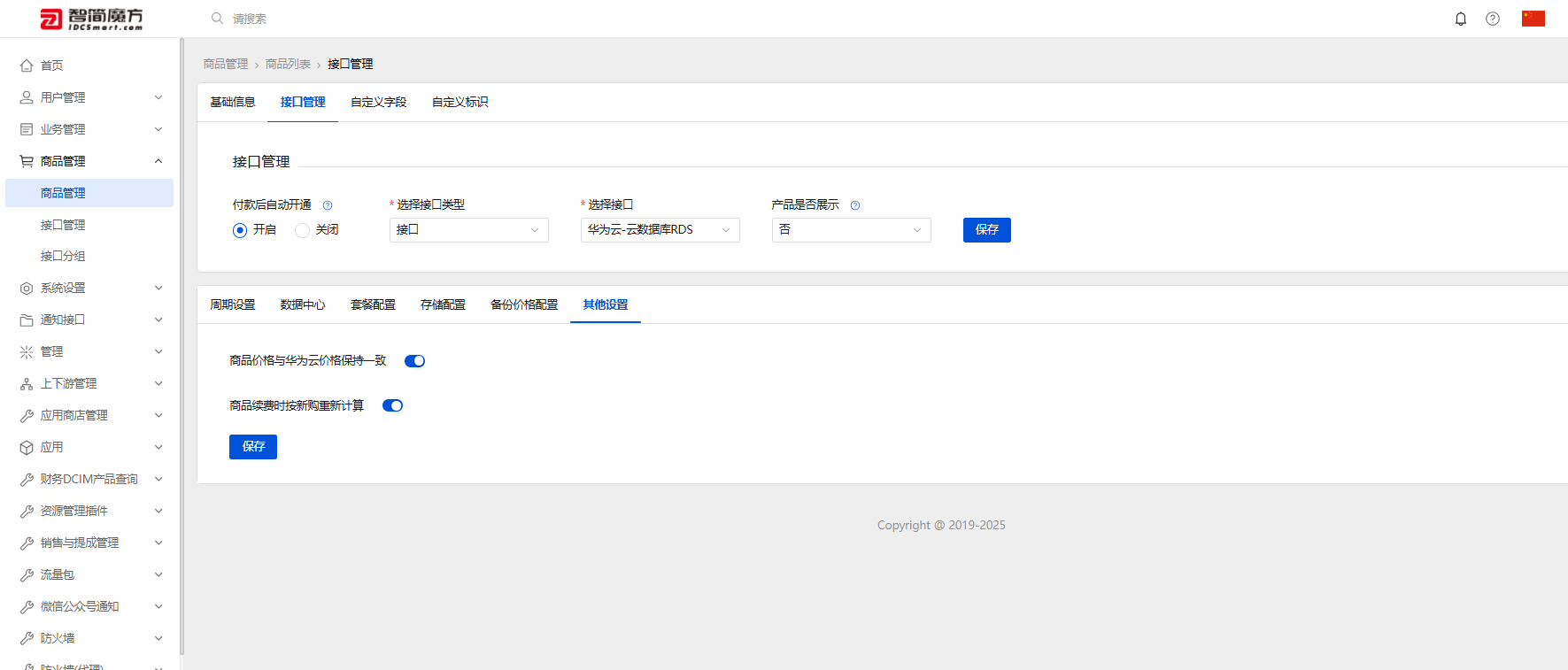Expand 应用商店管理 menu chevron
The height and width of the screenshot is (670, 1568).
pyautogui.click(x=158, y=415)
